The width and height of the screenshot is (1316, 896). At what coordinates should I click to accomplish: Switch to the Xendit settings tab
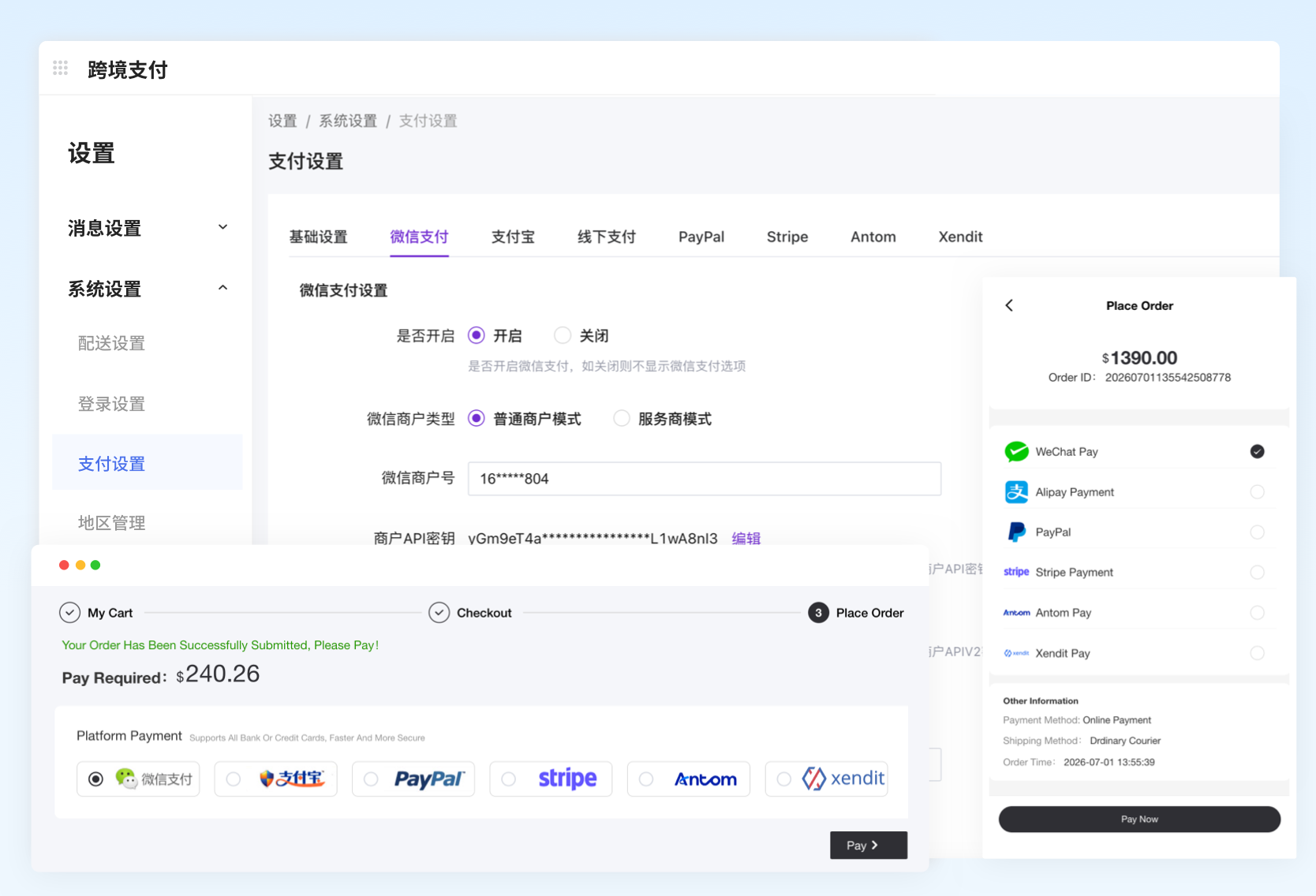960,237
